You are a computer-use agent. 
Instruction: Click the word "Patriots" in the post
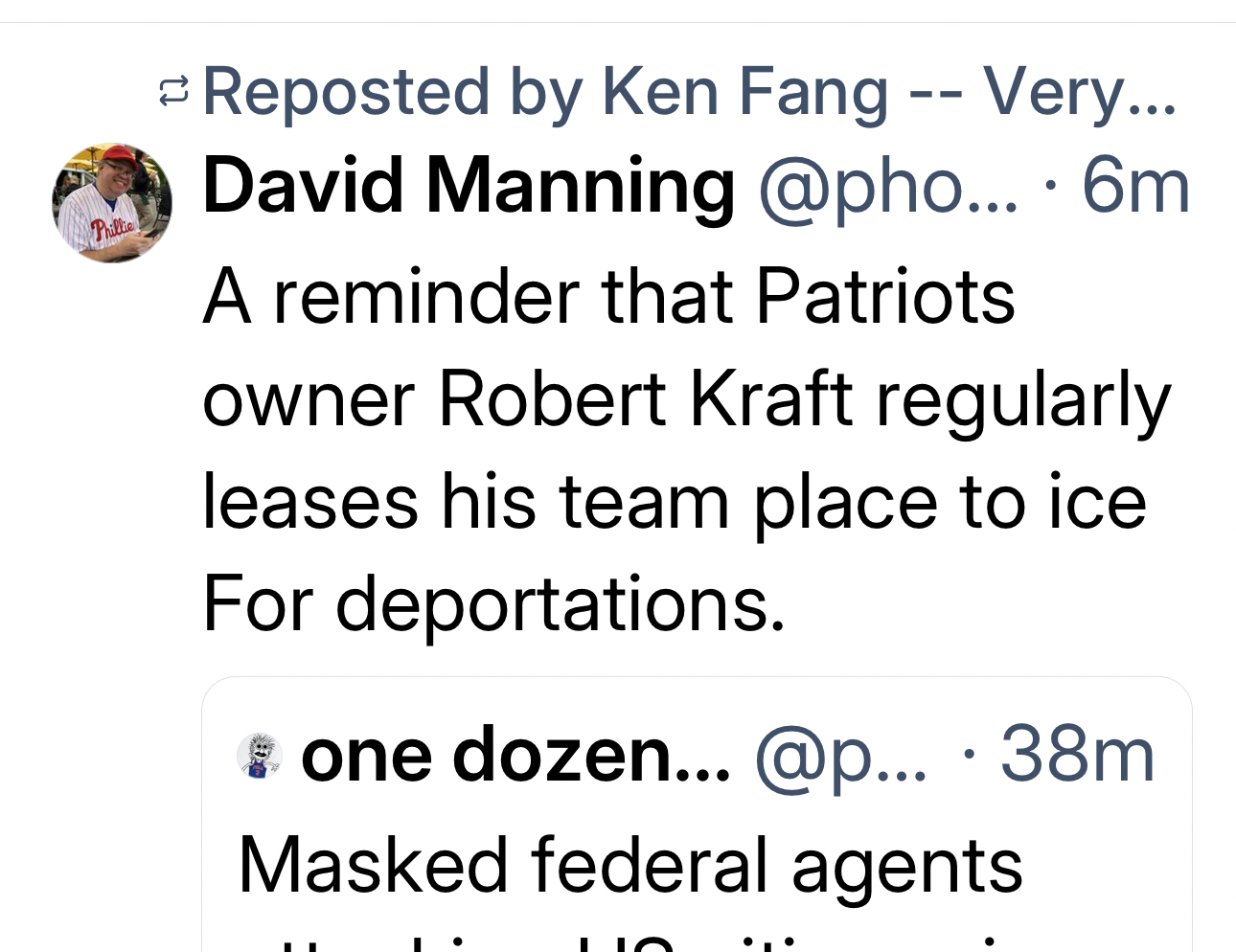point(884,296)
